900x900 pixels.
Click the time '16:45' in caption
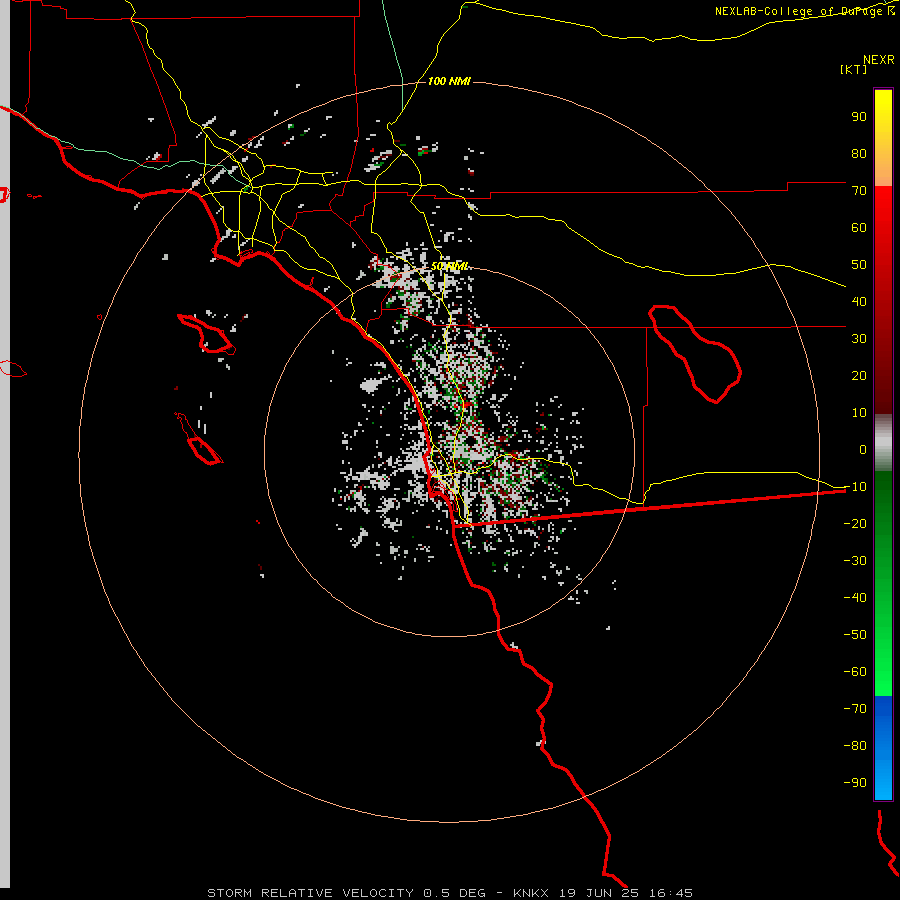(670, 893)
